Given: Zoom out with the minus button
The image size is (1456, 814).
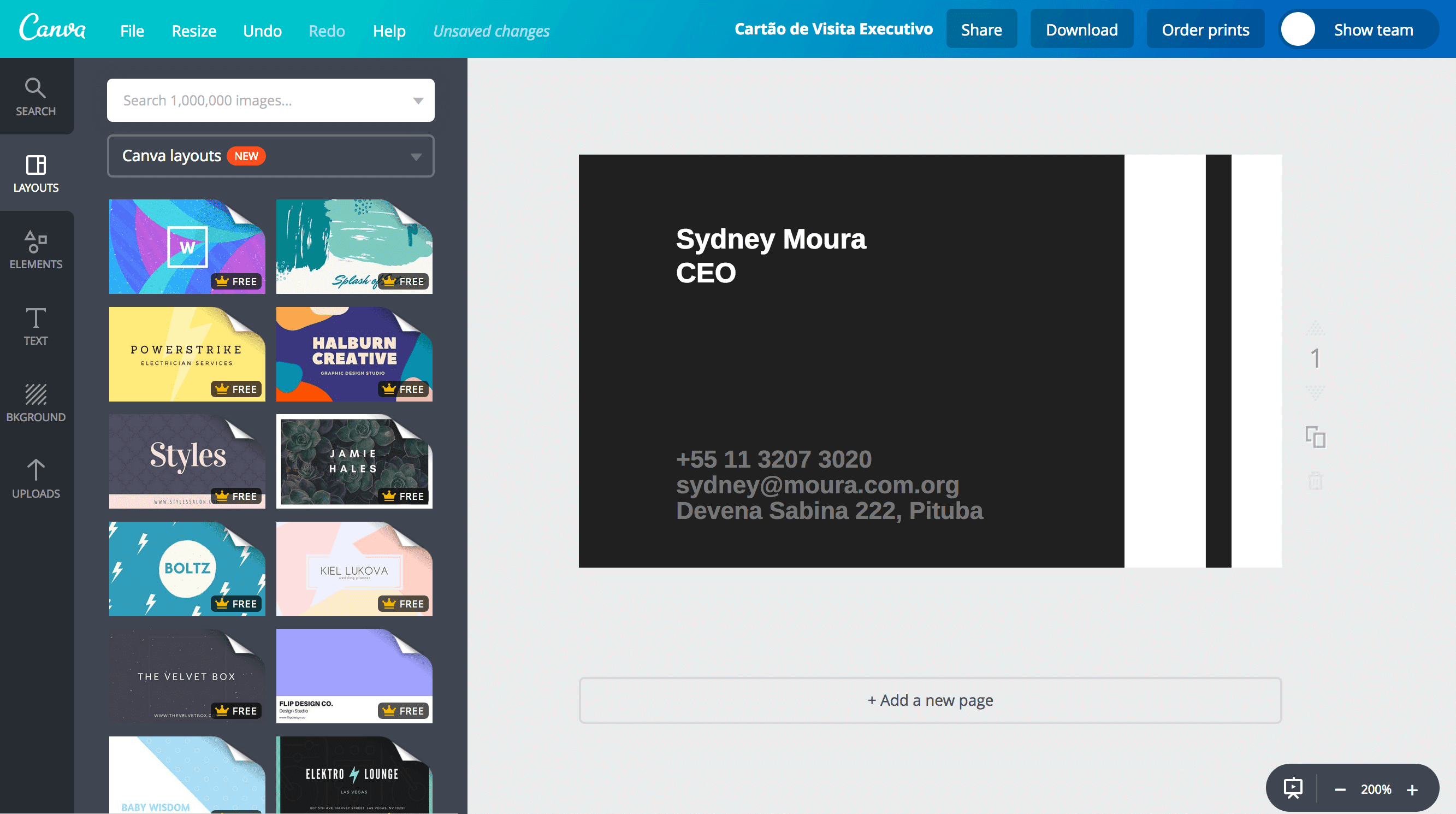Looking at the screenshot, I should (1340, 790).
